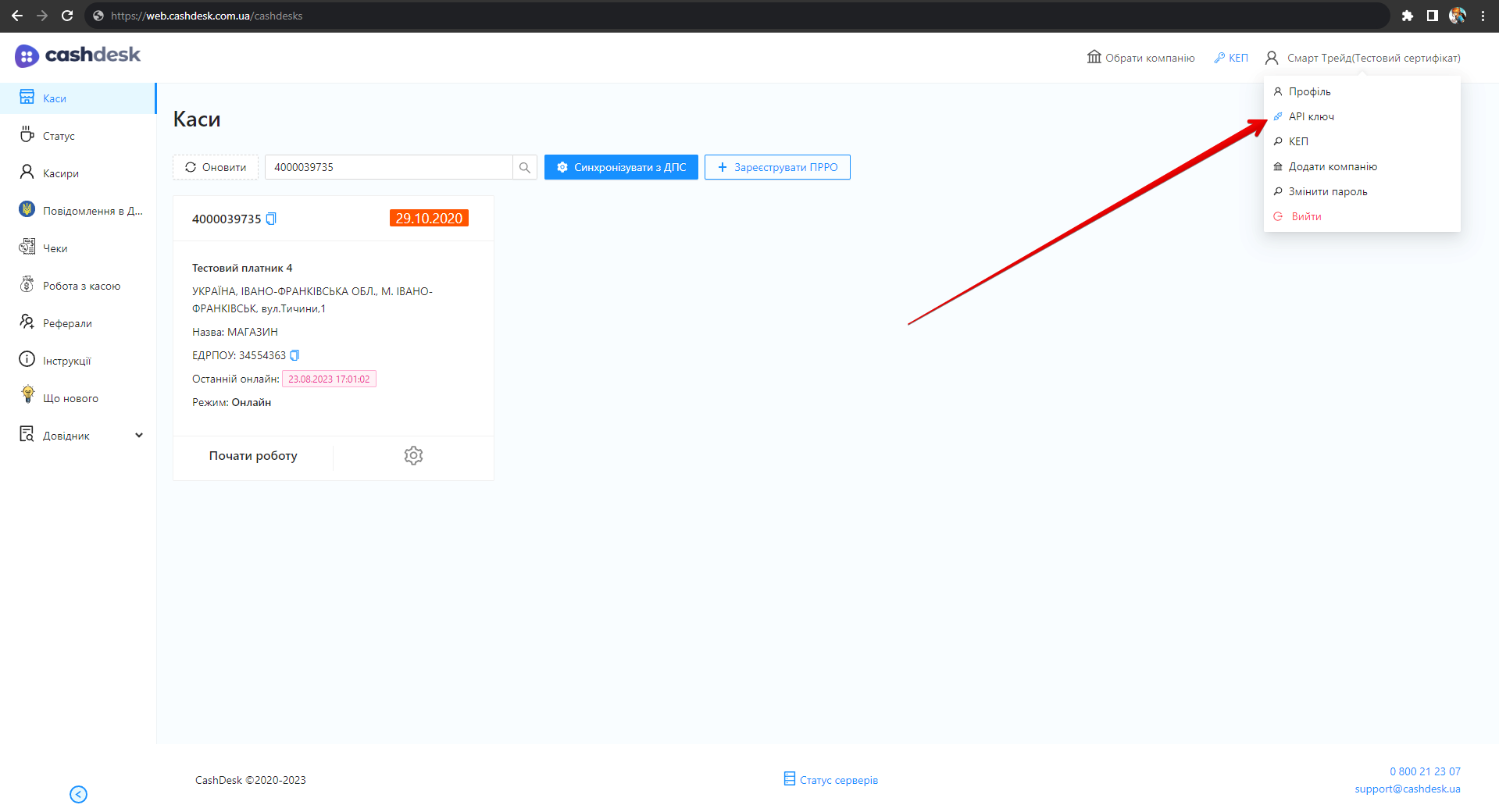The width and height of the screenshot is (1499, 812).
Task: Open Касири in the sidebar
Action: point(61,173)
